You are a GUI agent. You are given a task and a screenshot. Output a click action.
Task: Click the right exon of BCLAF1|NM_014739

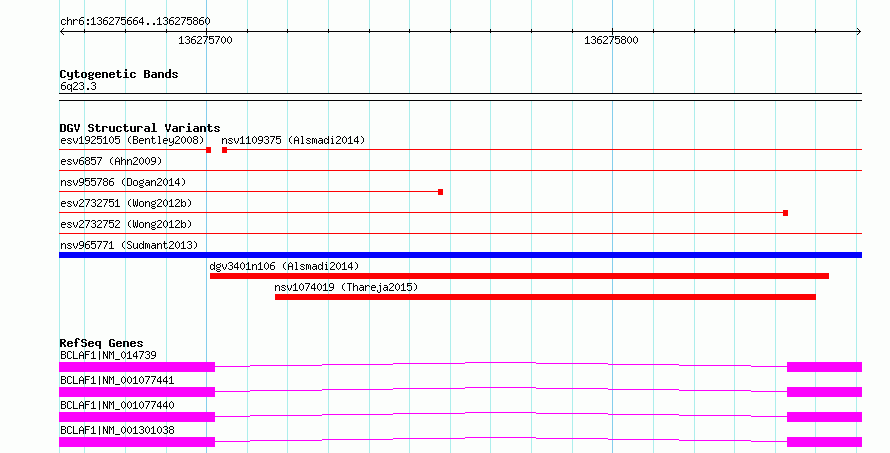pos(824,367)
